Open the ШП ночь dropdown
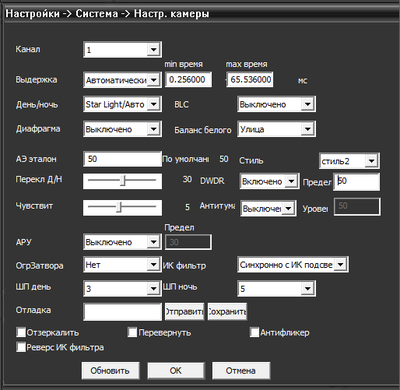This screenshot has height=390, width=400. (x=276, y=288)
